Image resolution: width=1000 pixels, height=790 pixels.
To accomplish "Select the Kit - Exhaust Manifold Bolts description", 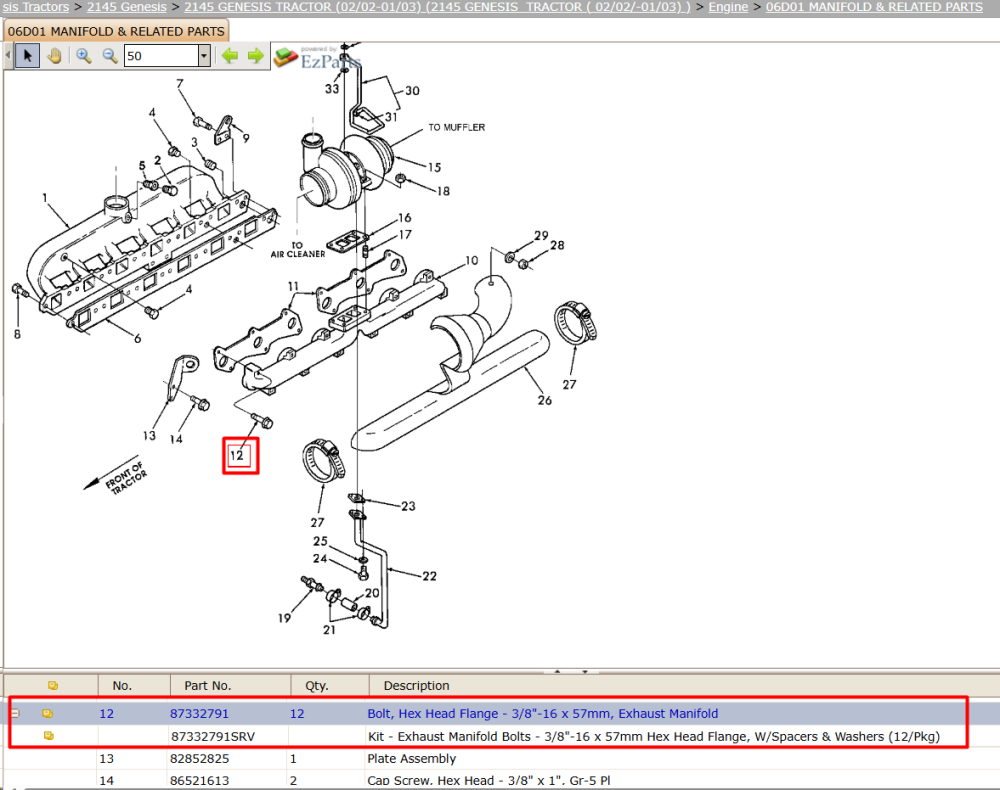I will (654, 736).
